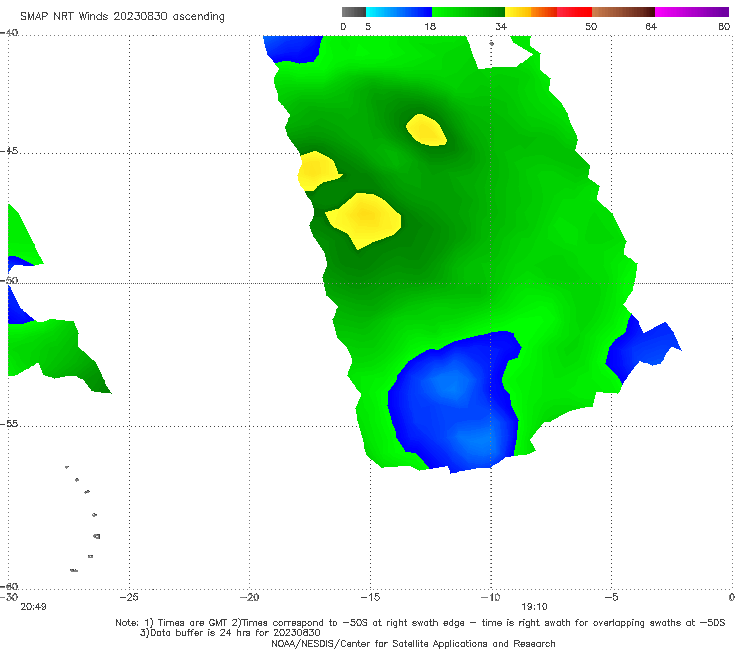
Task: Click the yellow-orange segment of the colorbar
Action: coord(531,12)
